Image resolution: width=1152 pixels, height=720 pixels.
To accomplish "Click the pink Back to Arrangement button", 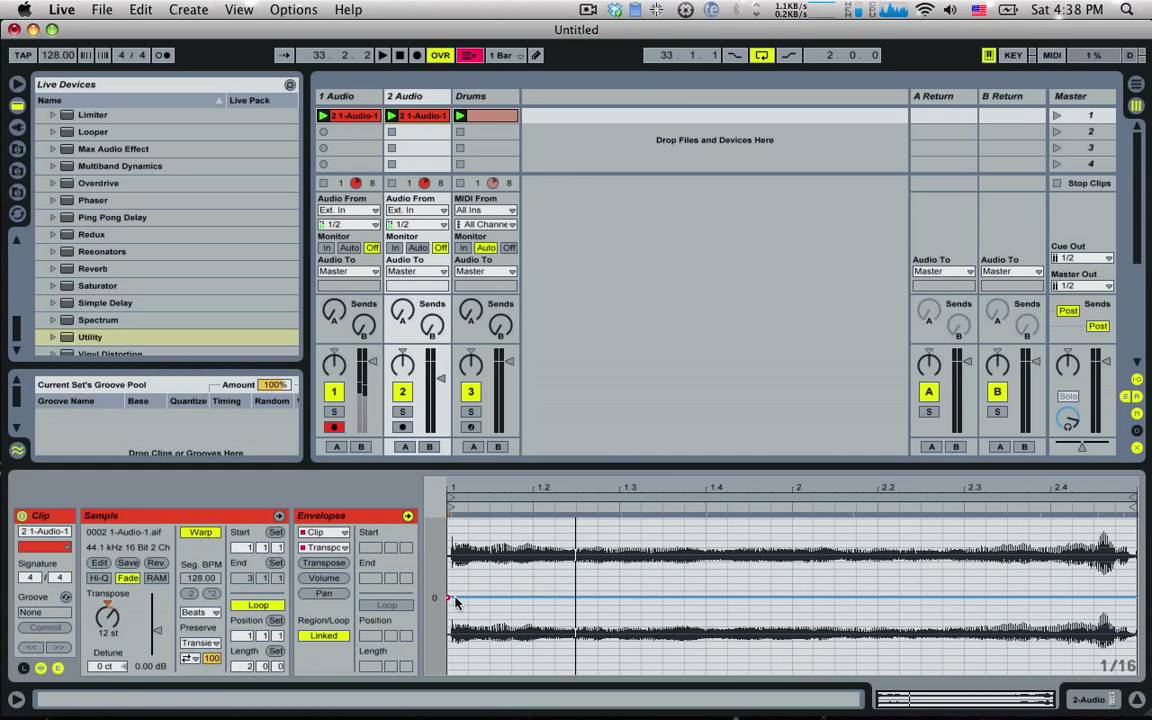I will click(469, 55).
